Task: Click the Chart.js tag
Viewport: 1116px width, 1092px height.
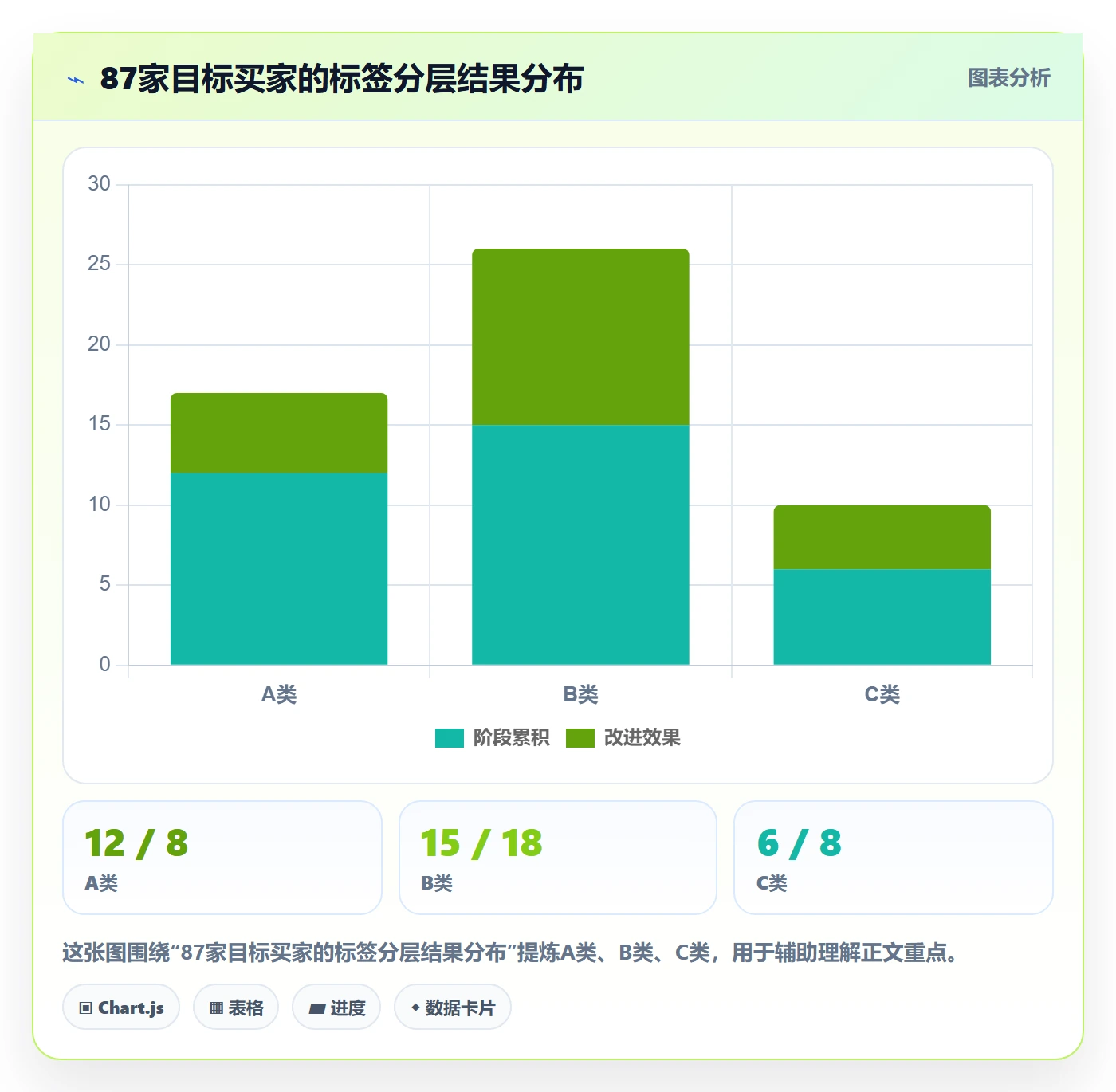Action: (121, 1008)
